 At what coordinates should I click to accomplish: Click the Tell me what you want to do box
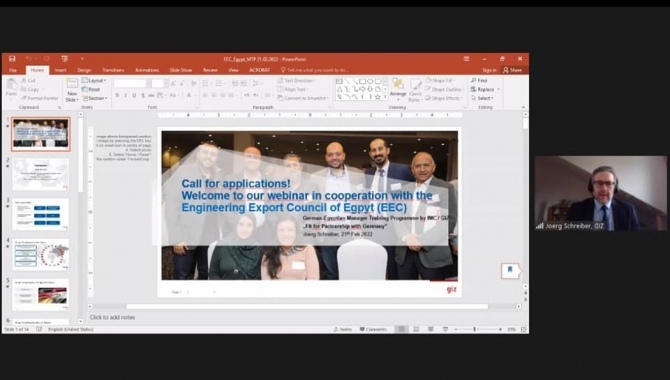click(314, 70)
